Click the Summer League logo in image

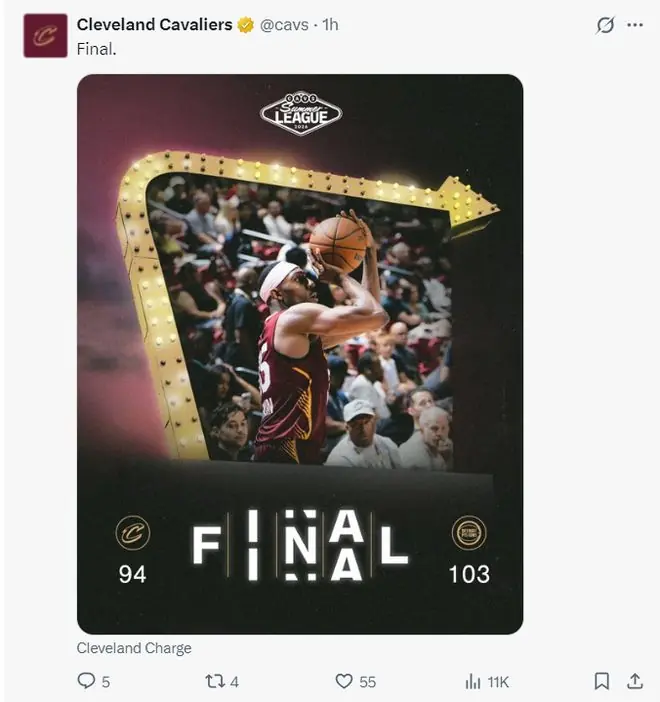point(301,114)
